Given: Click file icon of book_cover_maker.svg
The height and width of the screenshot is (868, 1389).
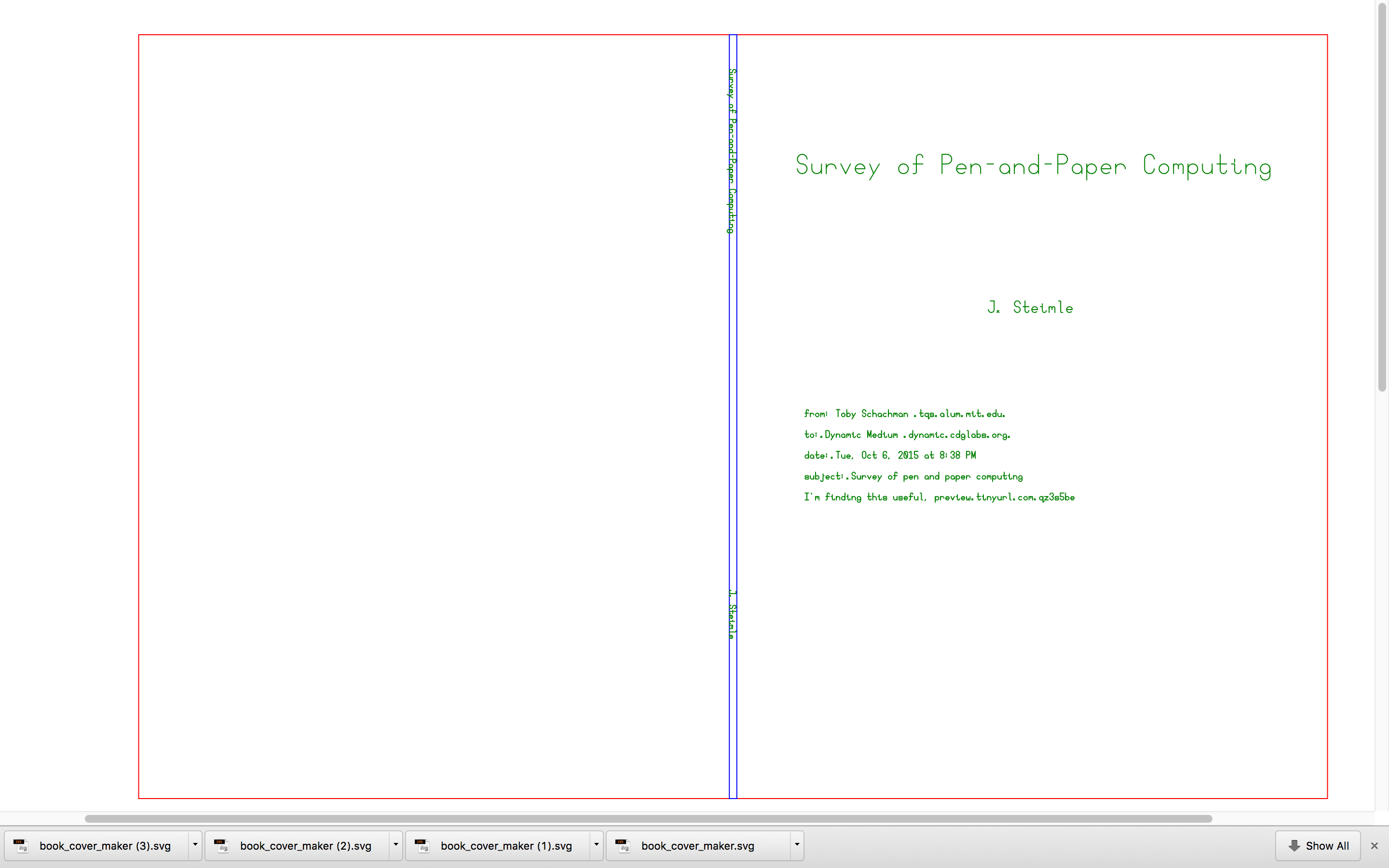Looking at the screenshot, I should [622, 846].
